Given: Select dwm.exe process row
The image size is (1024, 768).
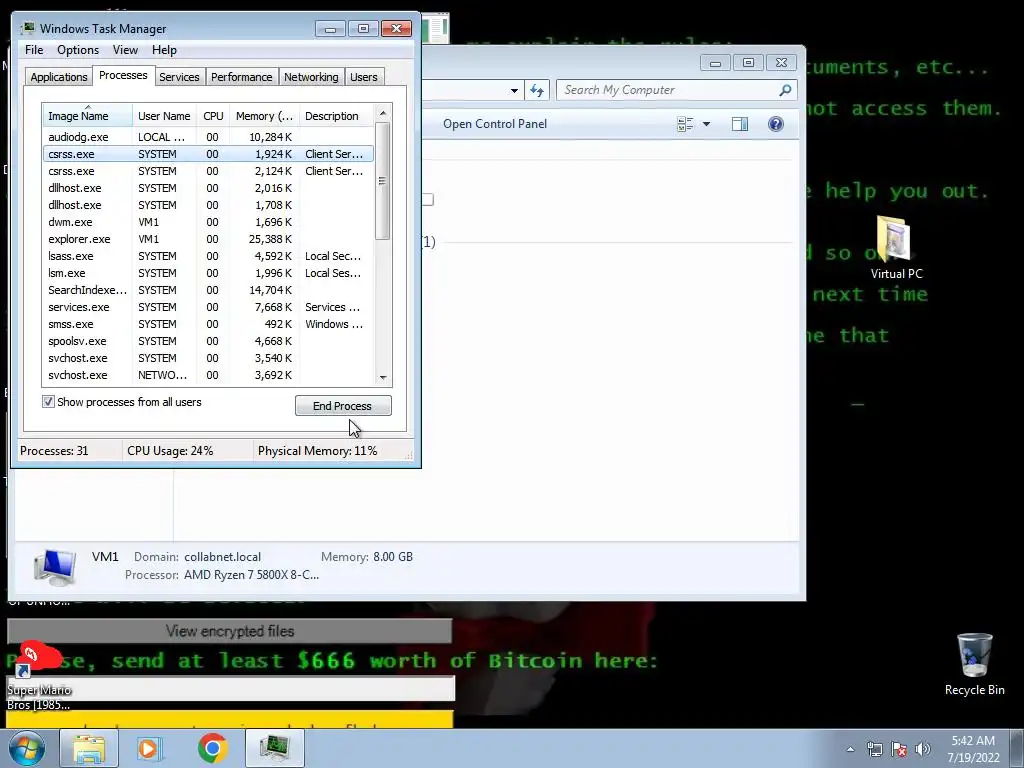Looking at the screenshot, I should pyautogui.click(x=208, y=222).
